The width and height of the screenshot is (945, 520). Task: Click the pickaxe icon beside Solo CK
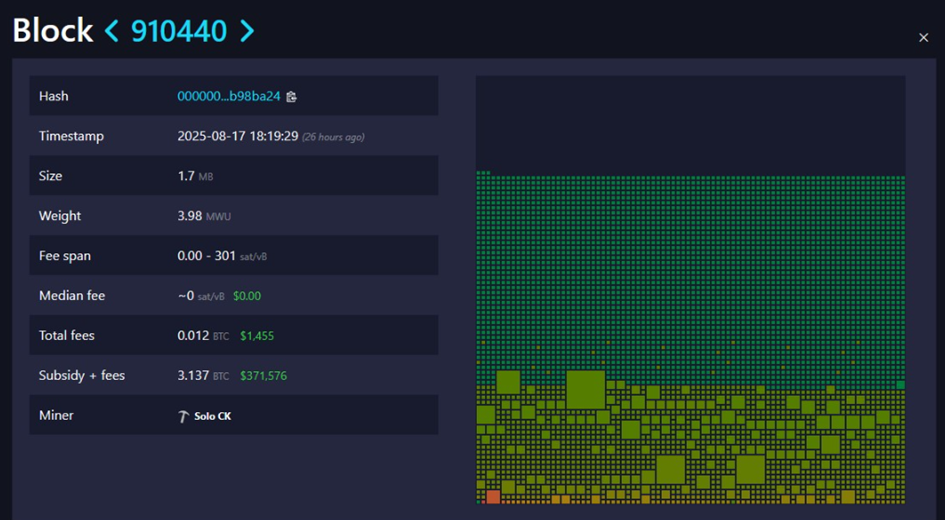(x=183, y=416)
